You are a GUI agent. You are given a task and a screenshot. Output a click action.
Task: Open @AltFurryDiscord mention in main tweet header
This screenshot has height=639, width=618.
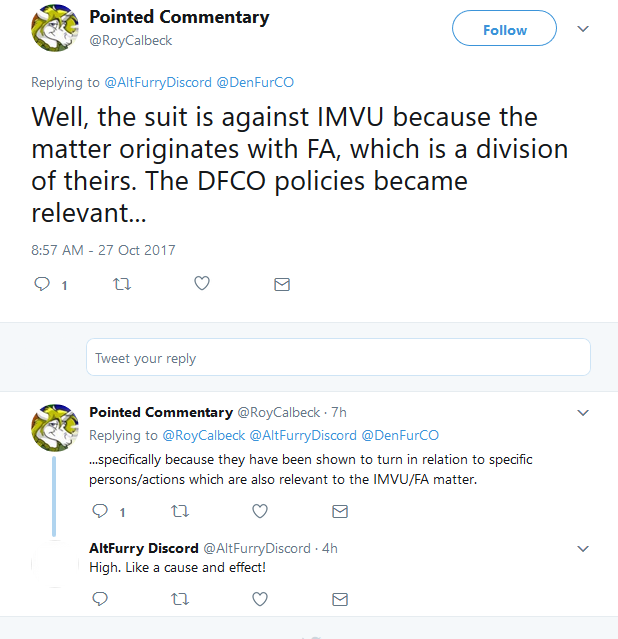[x=158, y=82]
